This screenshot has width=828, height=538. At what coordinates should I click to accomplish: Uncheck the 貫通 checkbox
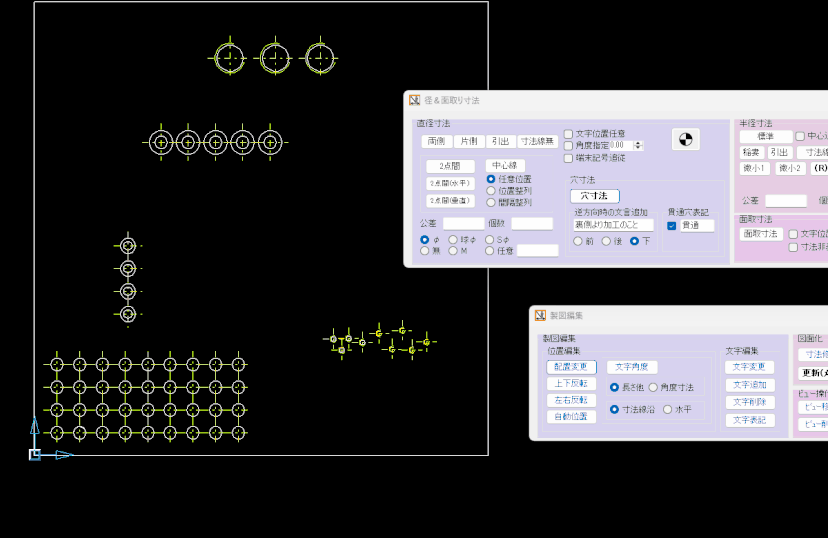(672, 226)
